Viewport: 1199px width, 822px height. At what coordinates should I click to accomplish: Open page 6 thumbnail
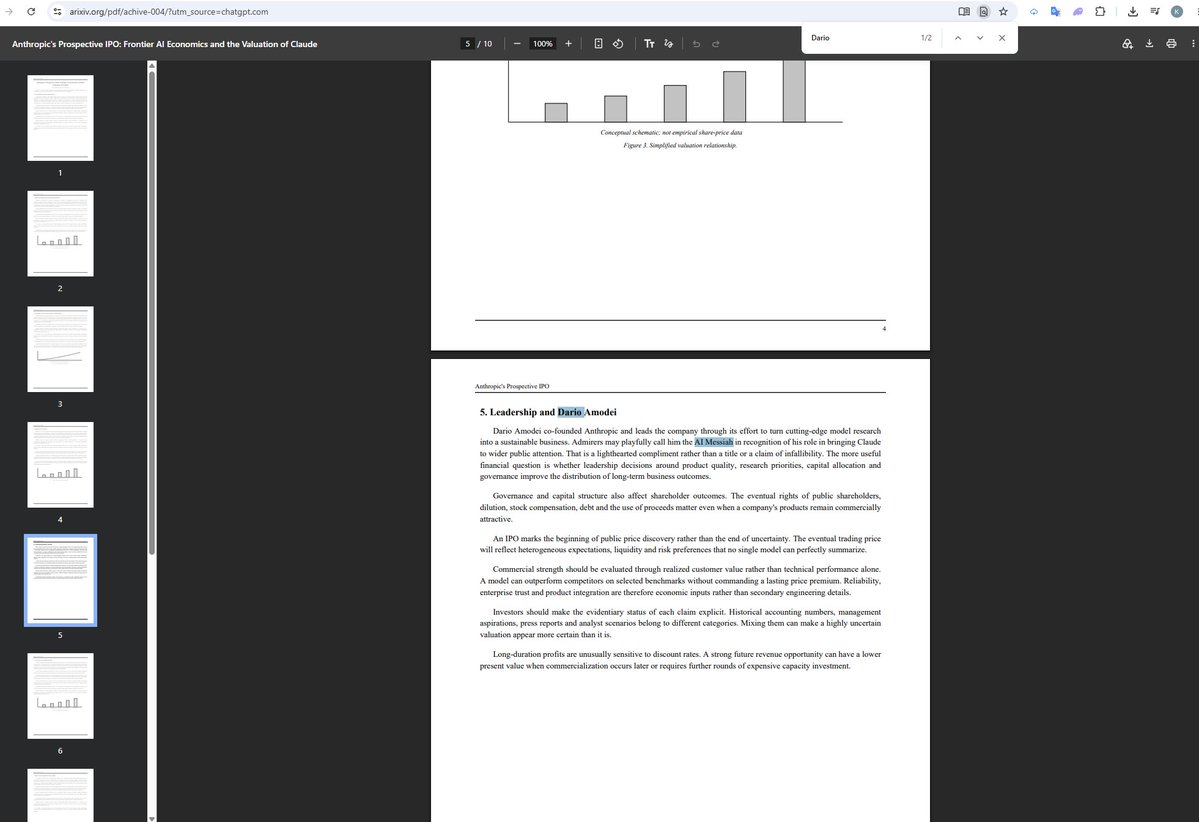coord(60,695)
